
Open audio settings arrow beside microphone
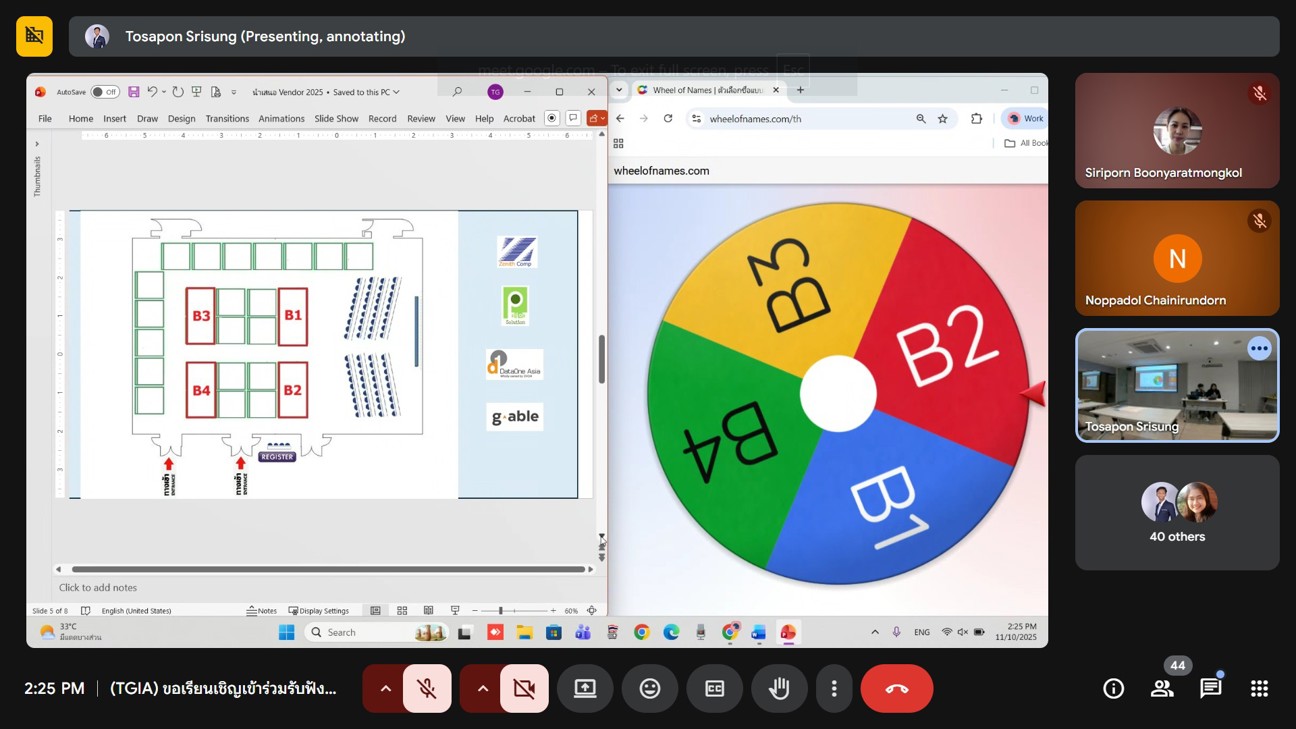(385, 689)
